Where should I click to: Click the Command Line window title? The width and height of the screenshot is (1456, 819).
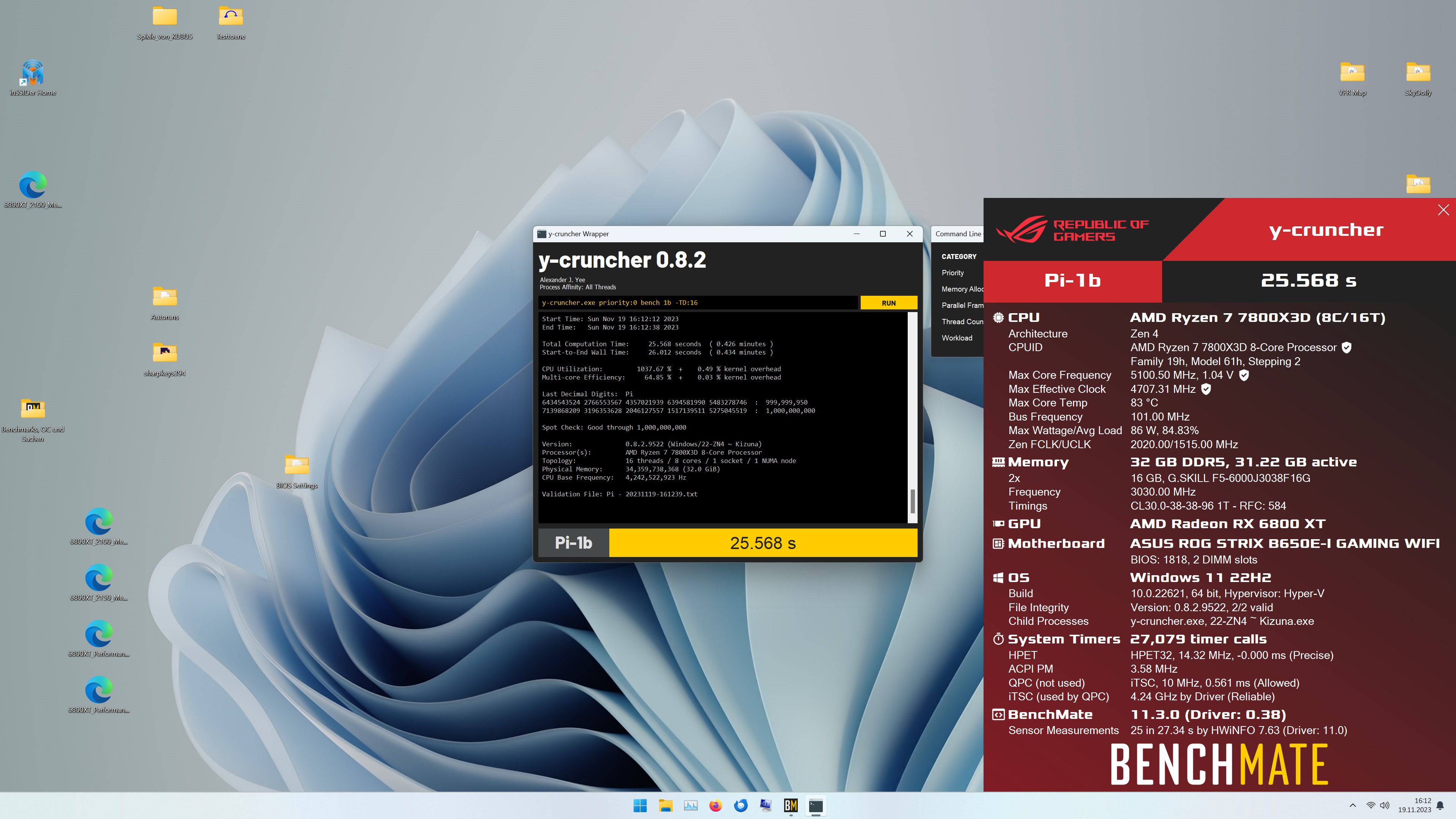point(958,234)
